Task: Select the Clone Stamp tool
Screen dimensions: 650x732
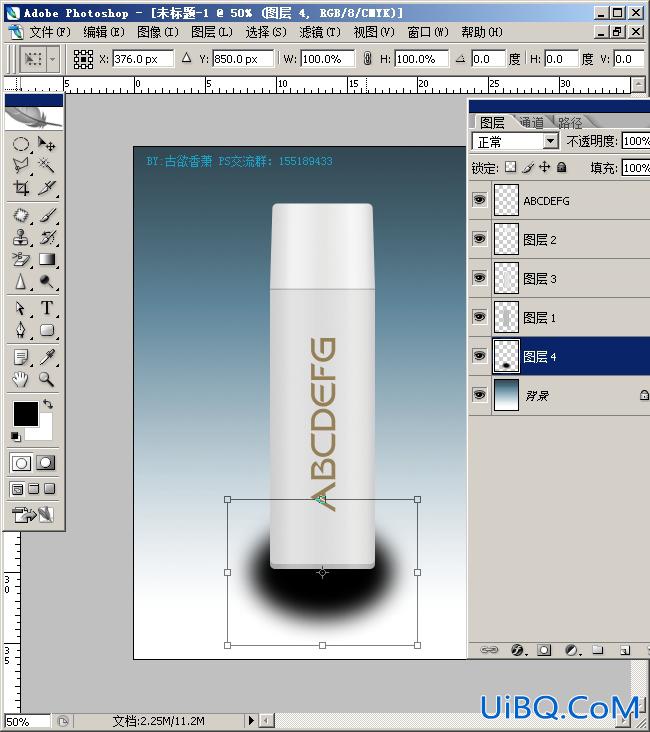Action: coord(21,238)
